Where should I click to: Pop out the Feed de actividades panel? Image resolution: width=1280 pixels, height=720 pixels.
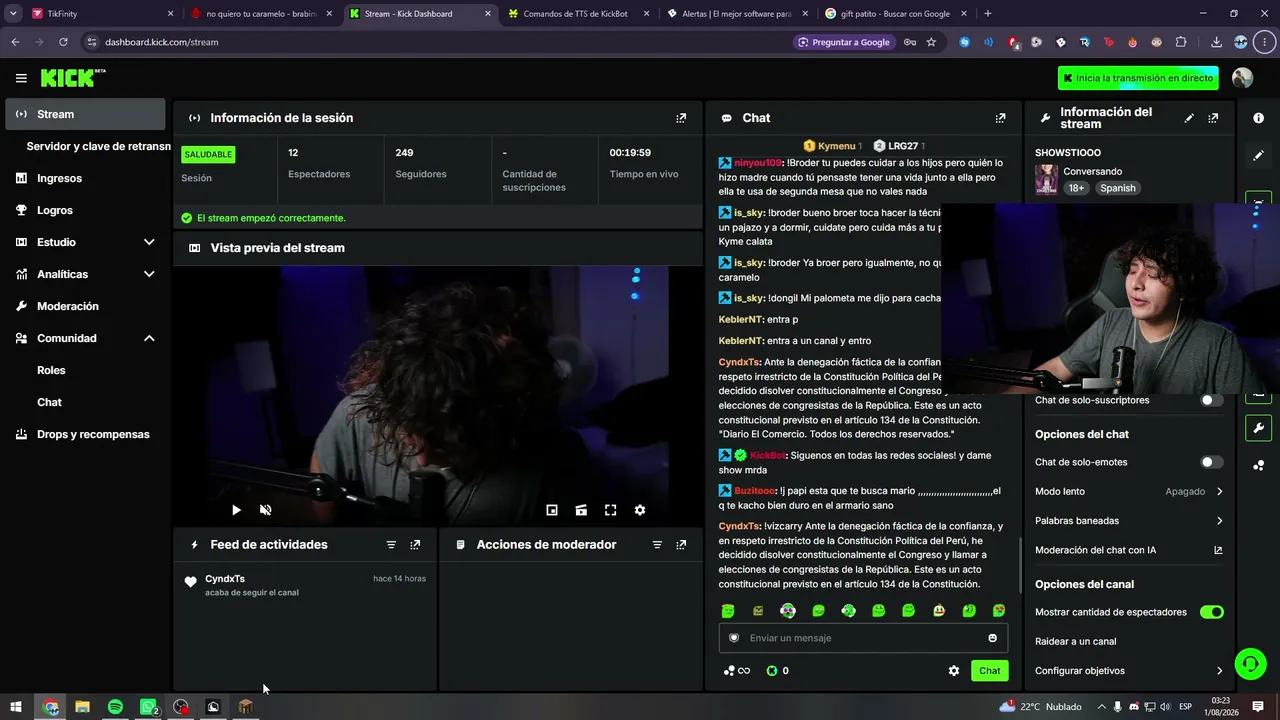tap(415, 545)
